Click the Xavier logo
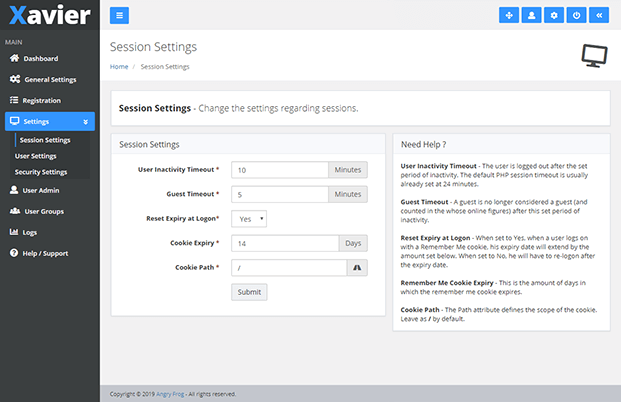 point(48,16)
